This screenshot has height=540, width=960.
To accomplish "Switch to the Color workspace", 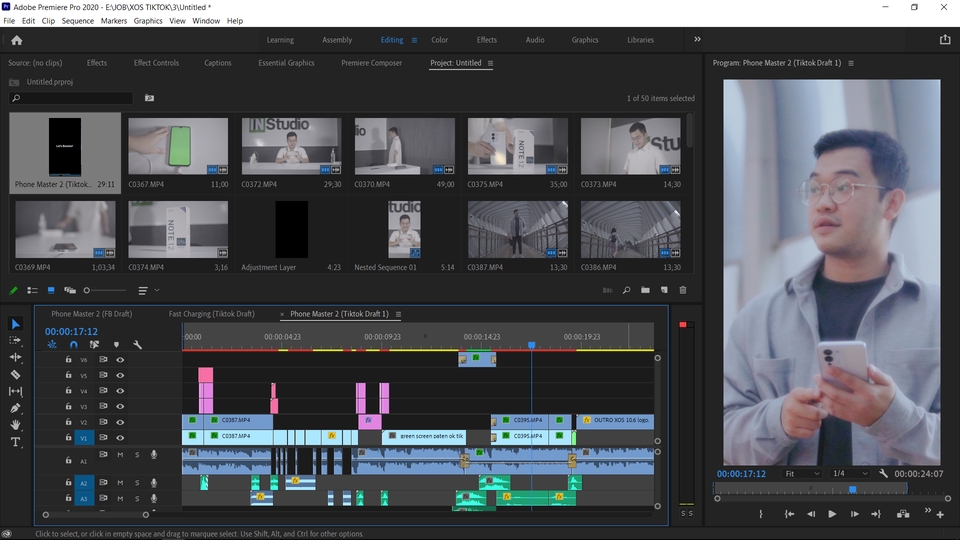I will [x=440, y=40].
